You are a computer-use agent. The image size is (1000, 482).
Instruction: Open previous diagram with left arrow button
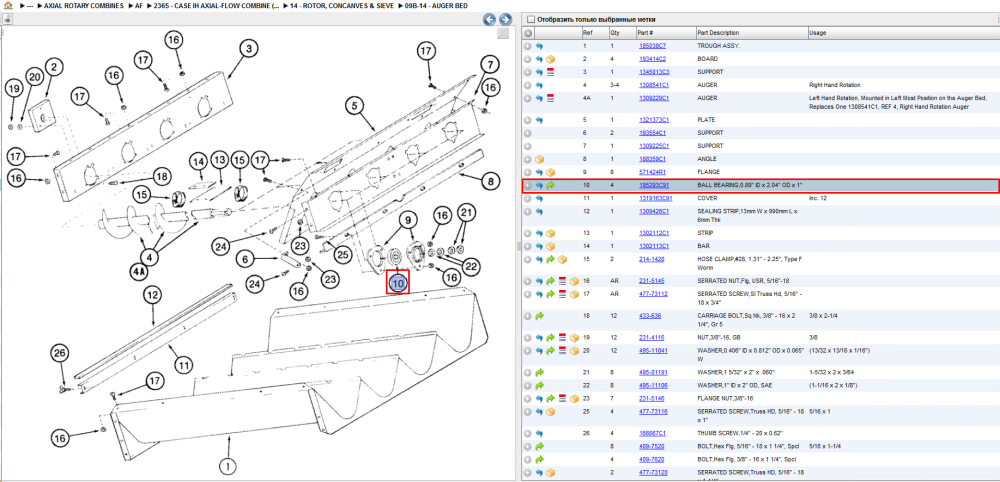pyautogui.click(x=490, y=19)
